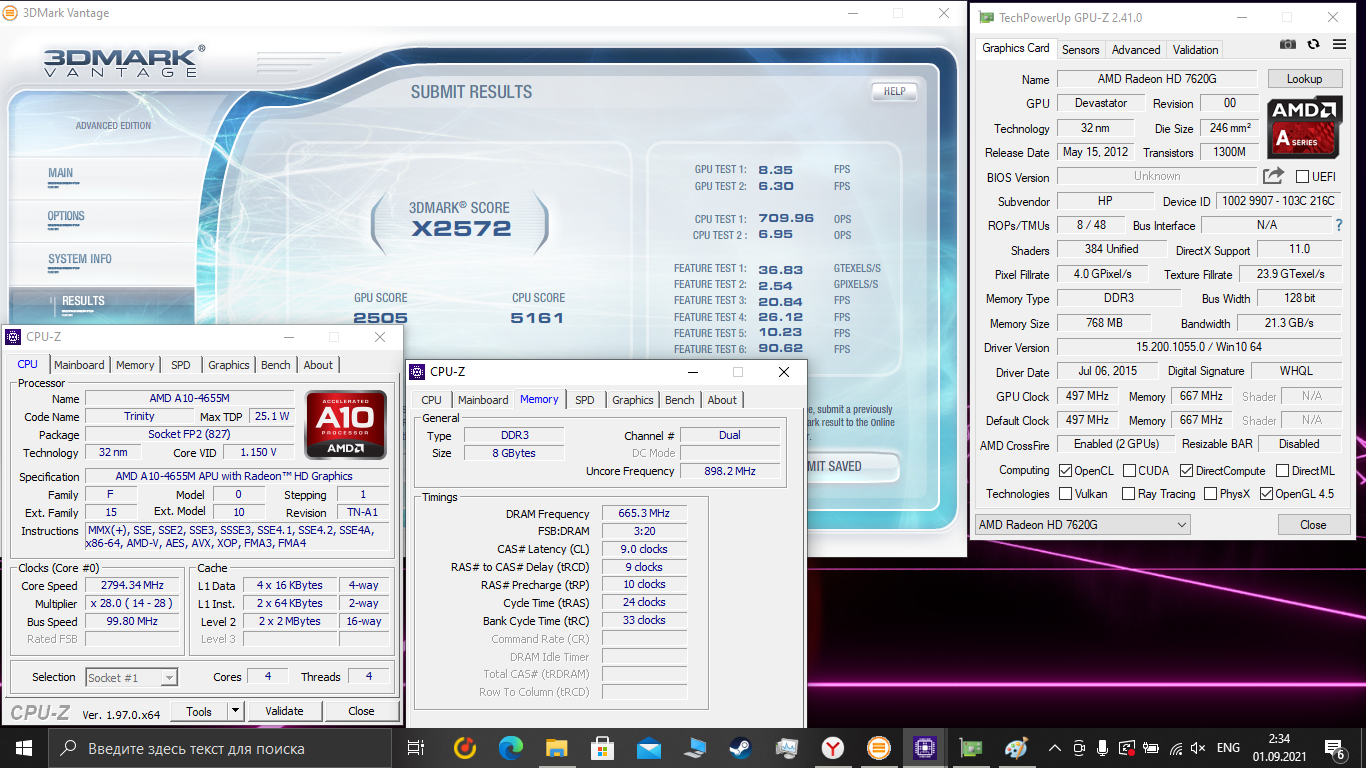The height and width of the screenshot is (768, 1366).
Task: Open the Validation tab in GPU-Z
Action: (1195, 49)
